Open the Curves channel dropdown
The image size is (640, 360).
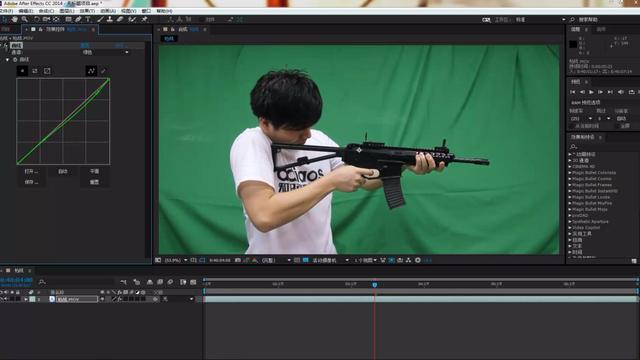(105, 52)
